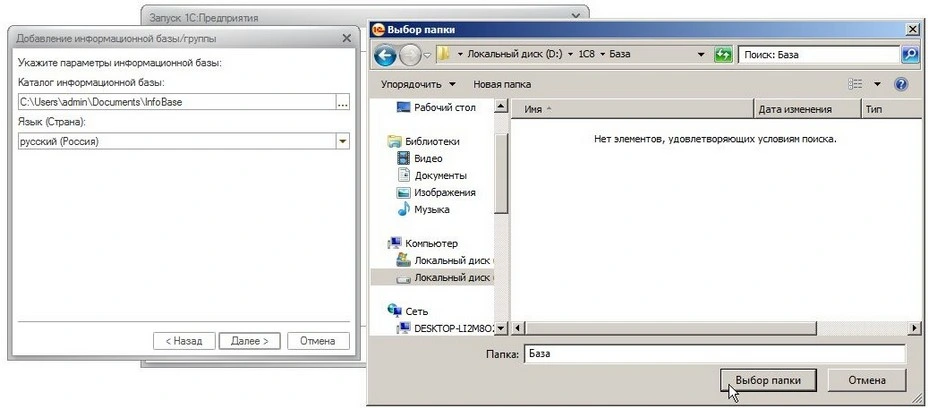Click the browse ellipsis button beside catalog path

(342, 101)
